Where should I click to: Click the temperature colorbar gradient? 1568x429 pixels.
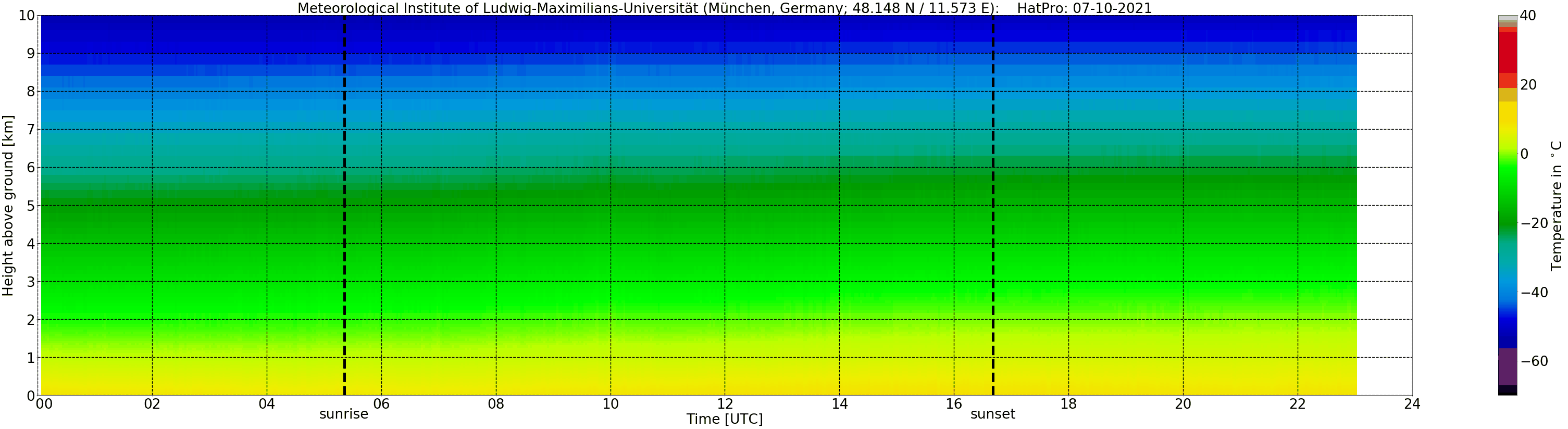pos(1507,205)
